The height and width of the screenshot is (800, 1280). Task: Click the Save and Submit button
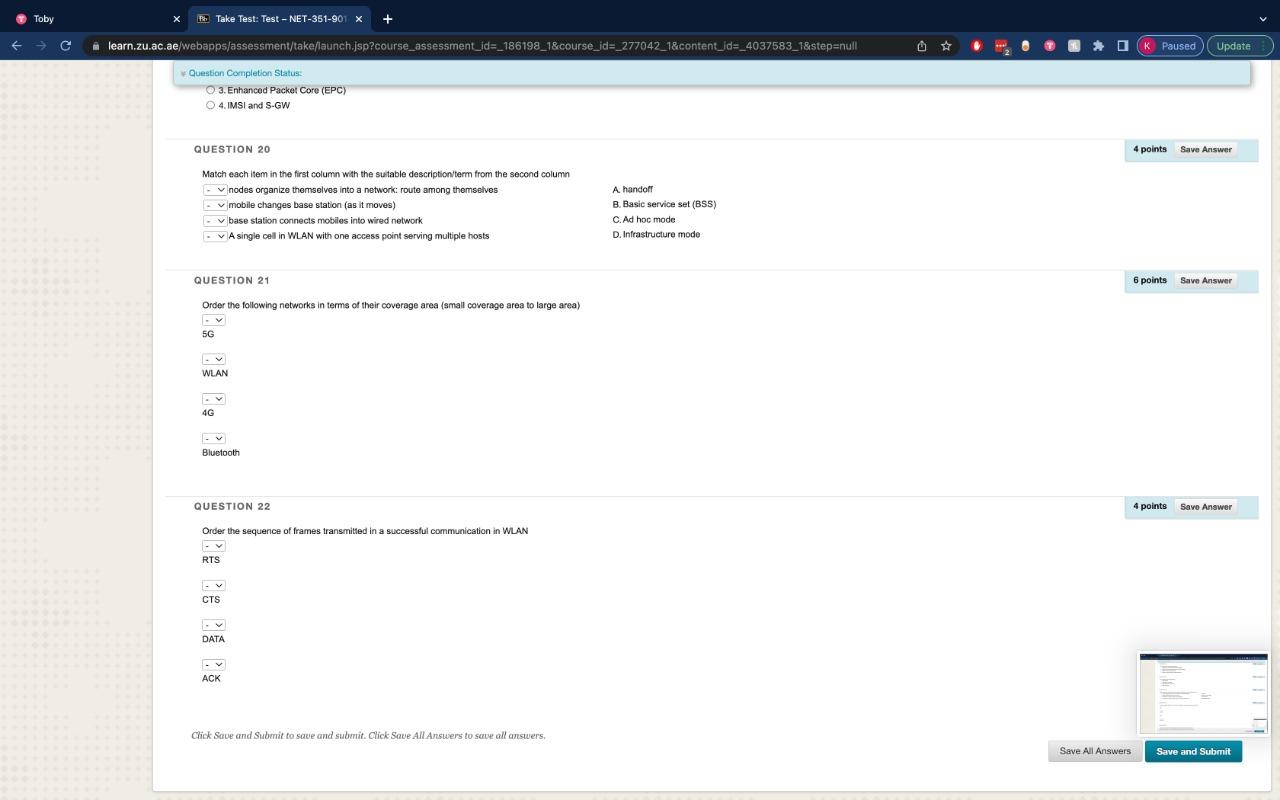[1193, 751]
